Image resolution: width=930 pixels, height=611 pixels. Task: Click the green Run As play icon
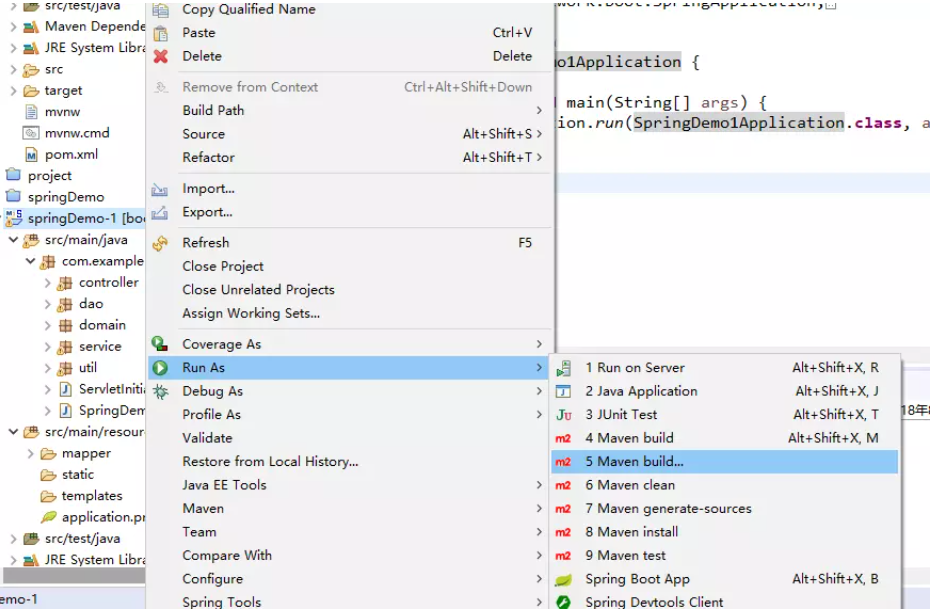click(160, 368)
